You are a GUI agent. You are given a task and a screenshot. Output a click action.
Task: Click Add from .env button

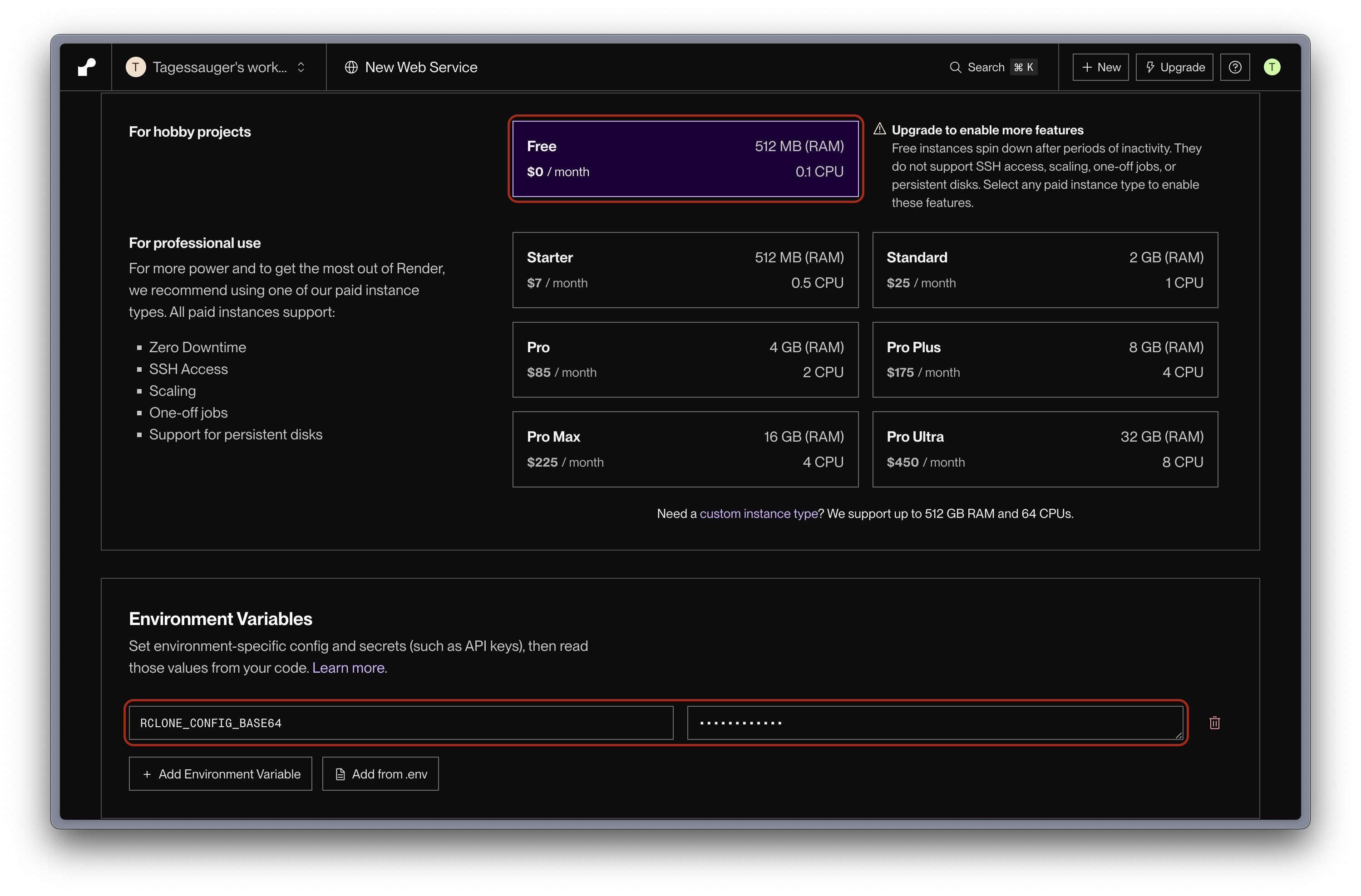coord(380,773)
